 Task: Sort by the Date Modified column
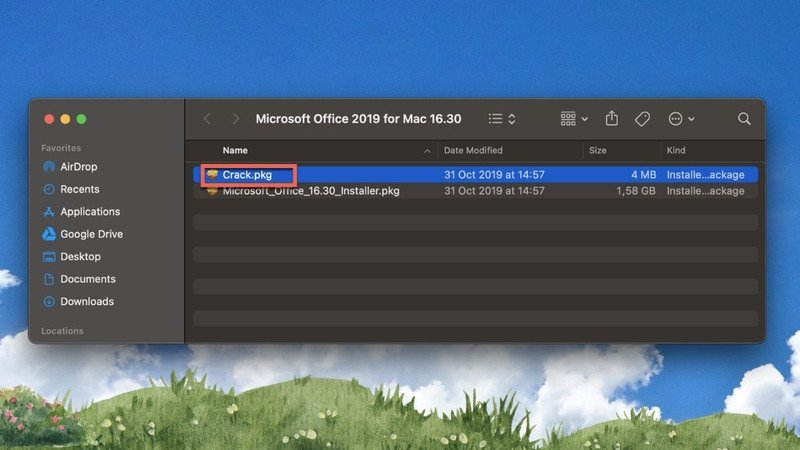tap(473, 151)
